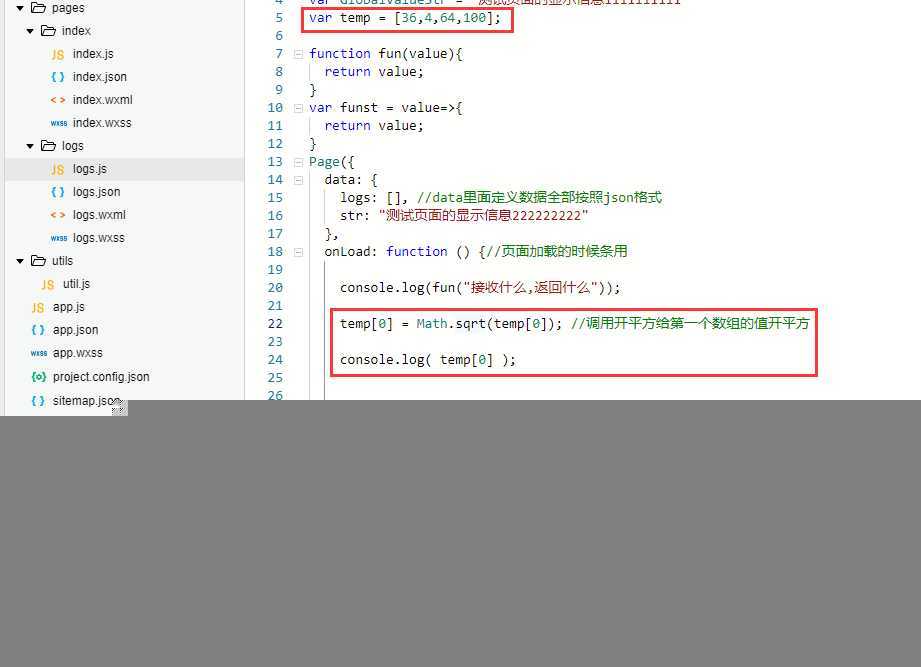
Task: Click wxss icon of index.wxss
Action: [59, 123]
